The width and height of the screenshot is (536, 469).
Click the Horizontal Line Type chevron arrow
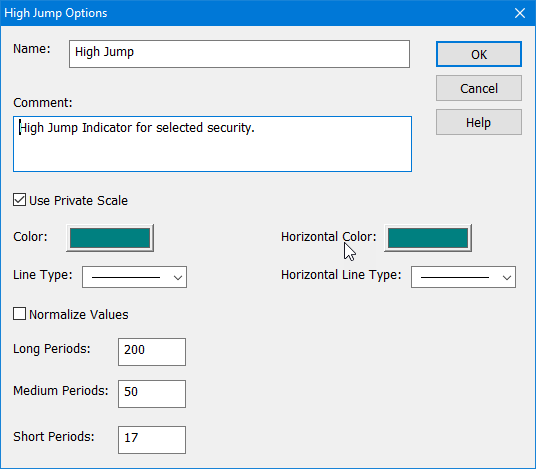[507, 278]
